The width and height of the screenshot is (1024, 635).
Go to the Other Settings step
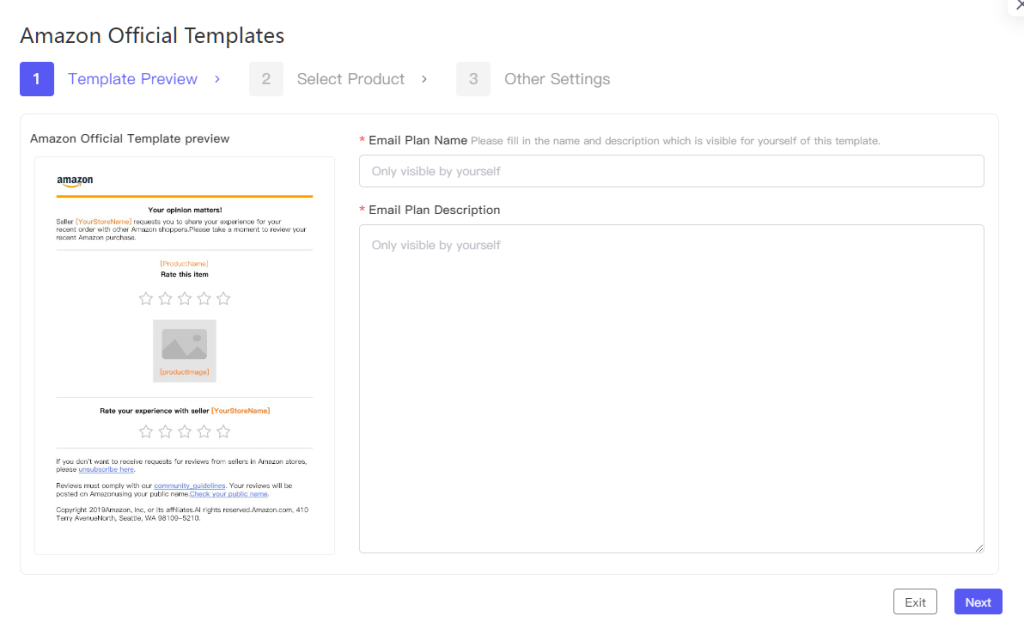point(556,79)
